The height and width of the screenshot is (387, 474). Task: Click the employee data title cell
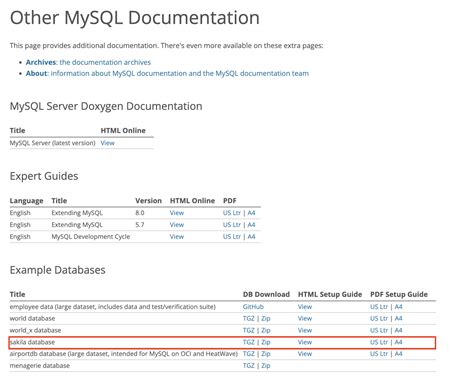point(113,307)
